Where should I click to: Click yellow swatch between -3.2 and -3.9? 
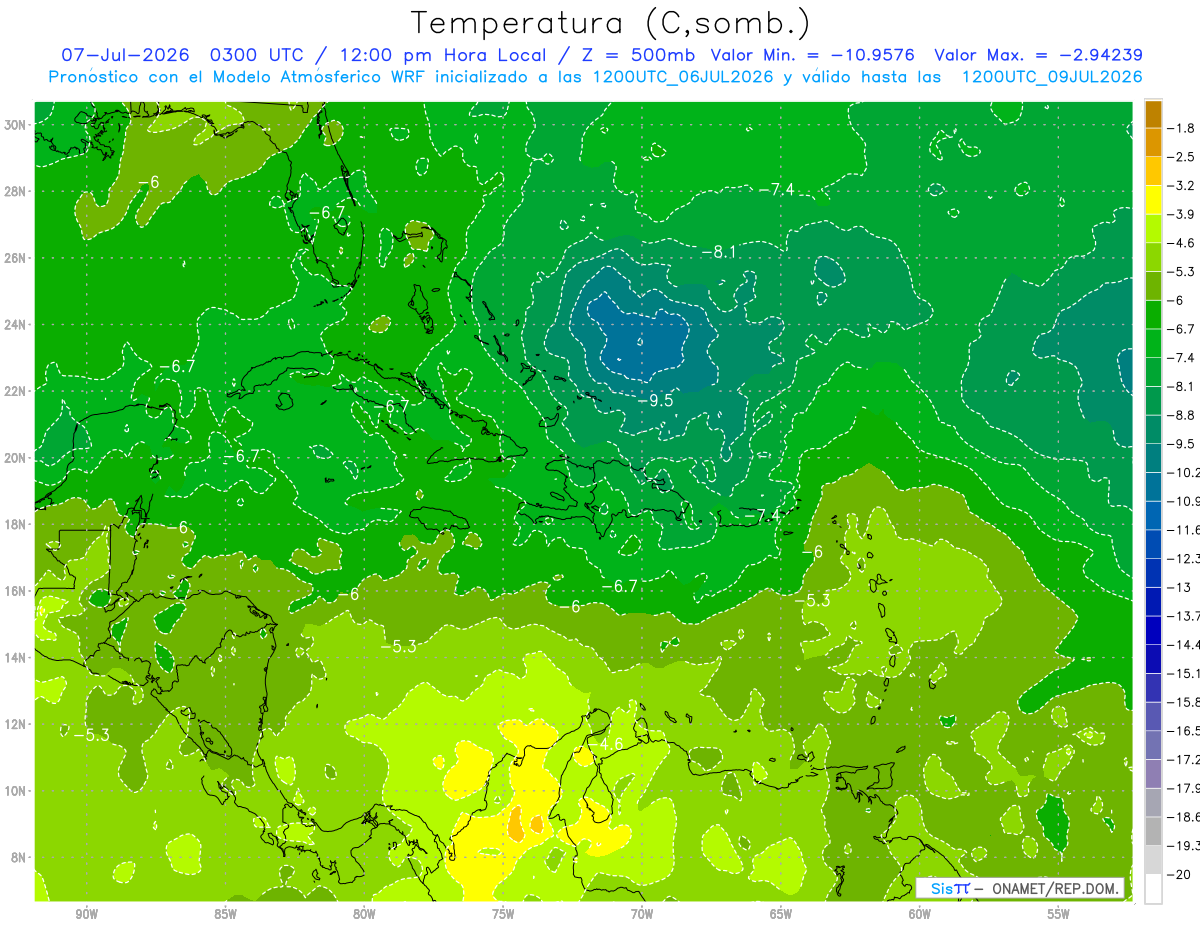(x=1153, y=200)
